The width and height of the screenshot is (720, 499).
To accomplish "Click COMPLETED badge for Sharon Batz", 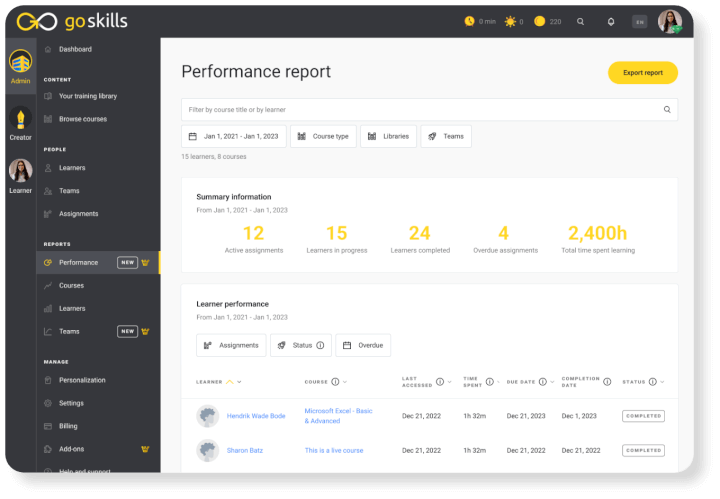I will 643,450.
